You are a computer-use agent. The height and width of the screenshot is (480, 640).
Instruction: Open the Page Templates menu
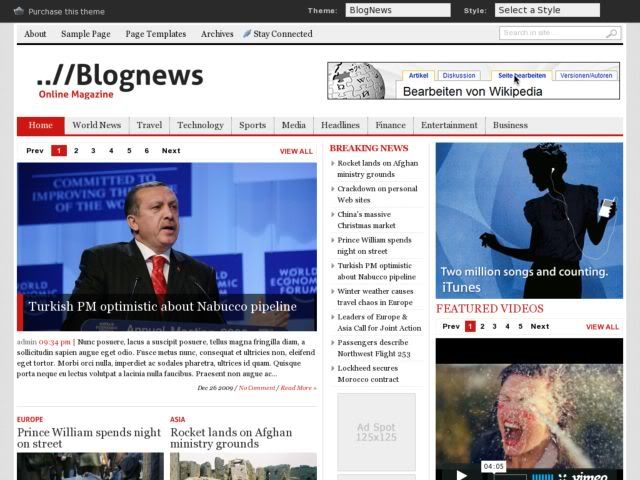pyautogui.click(x=156, y=34)
